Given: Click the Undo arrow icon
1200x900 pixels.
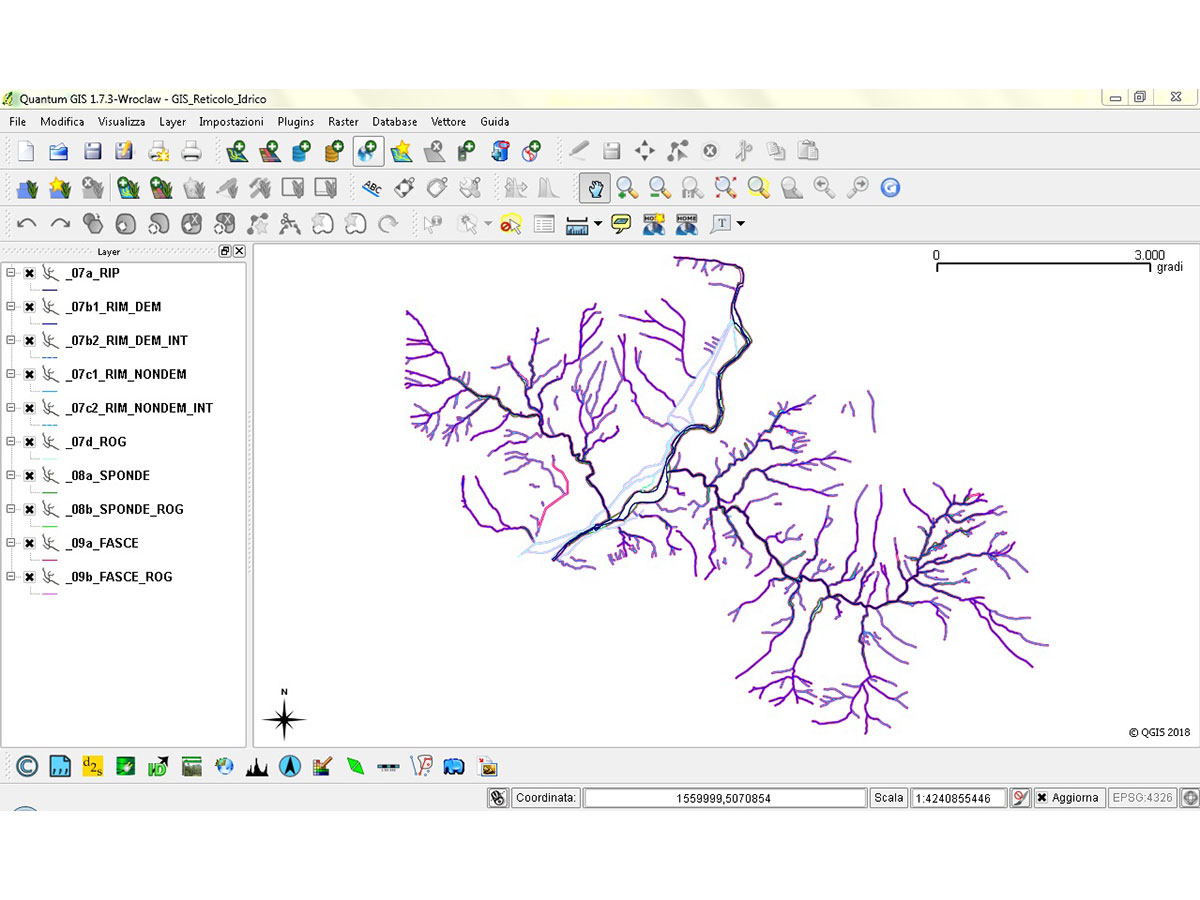Looking at the screenshot, I should 27,224.
